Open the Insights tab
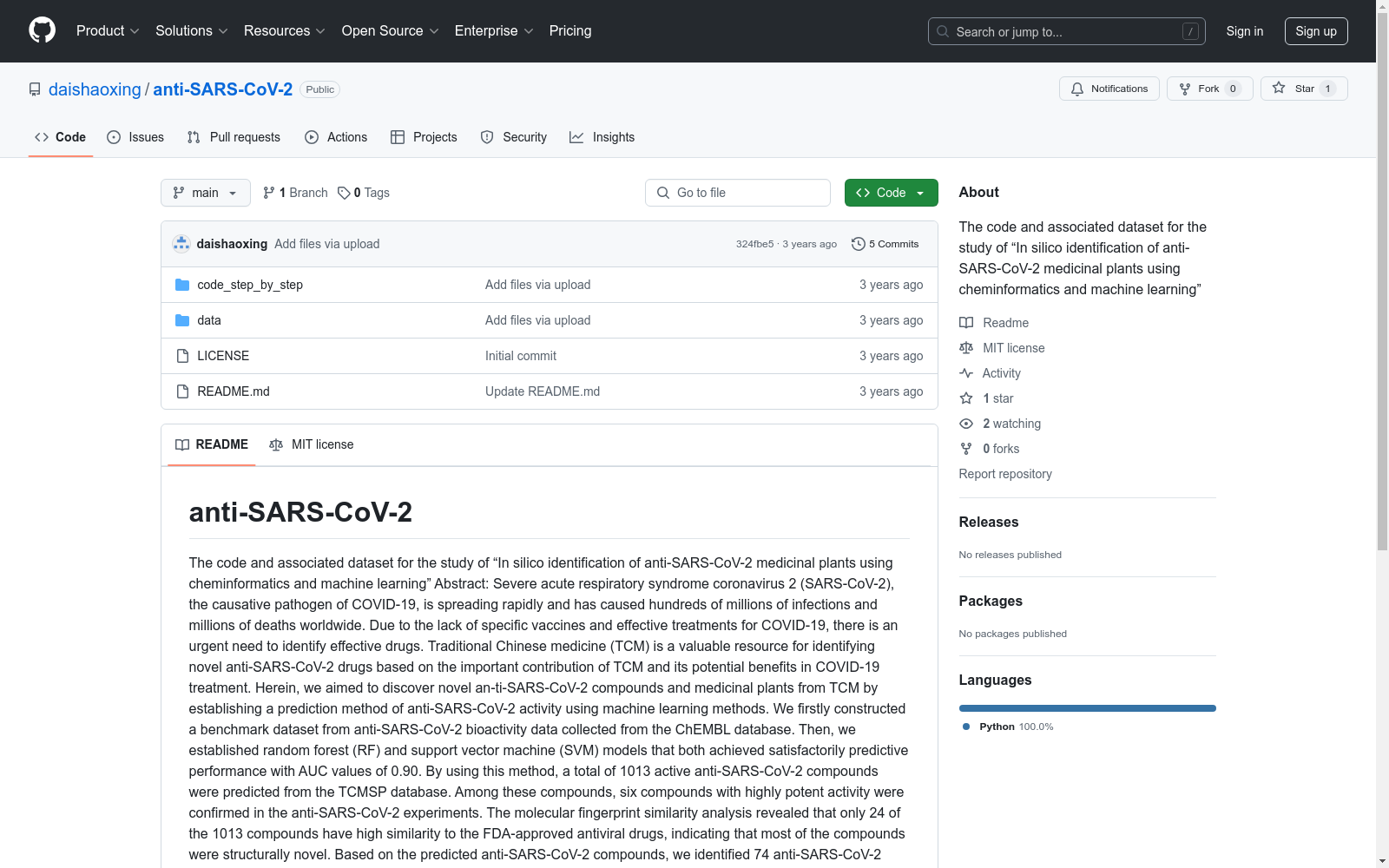Image resolution: width=1389 pixels, height=868 pixels. [602, 137]
